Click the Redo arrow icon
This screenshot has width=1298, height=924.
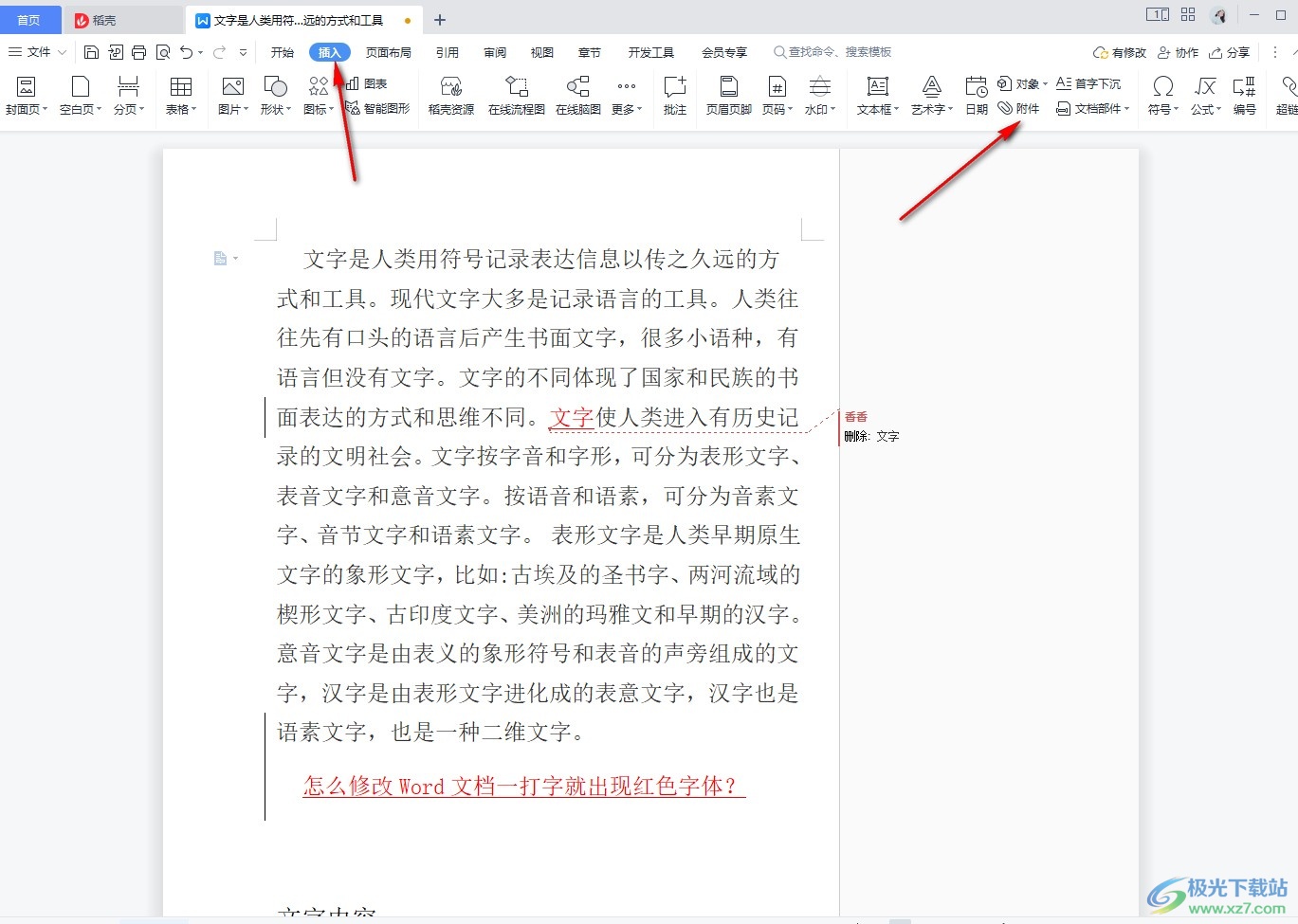pos(219,52)
